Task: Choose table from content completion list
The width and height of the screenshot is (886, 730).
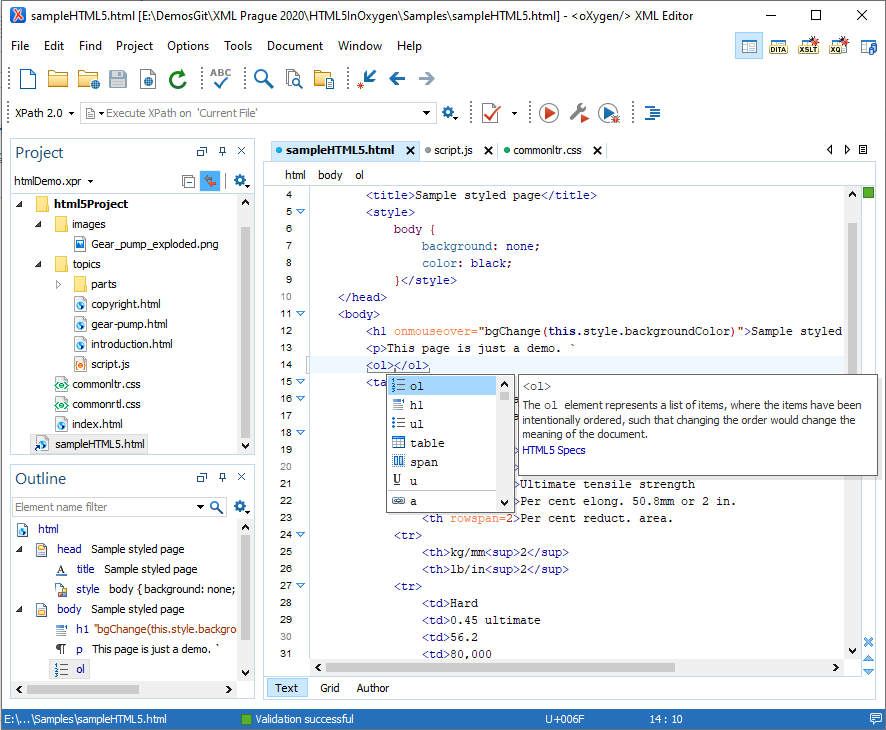Action: tap(442, 443)
